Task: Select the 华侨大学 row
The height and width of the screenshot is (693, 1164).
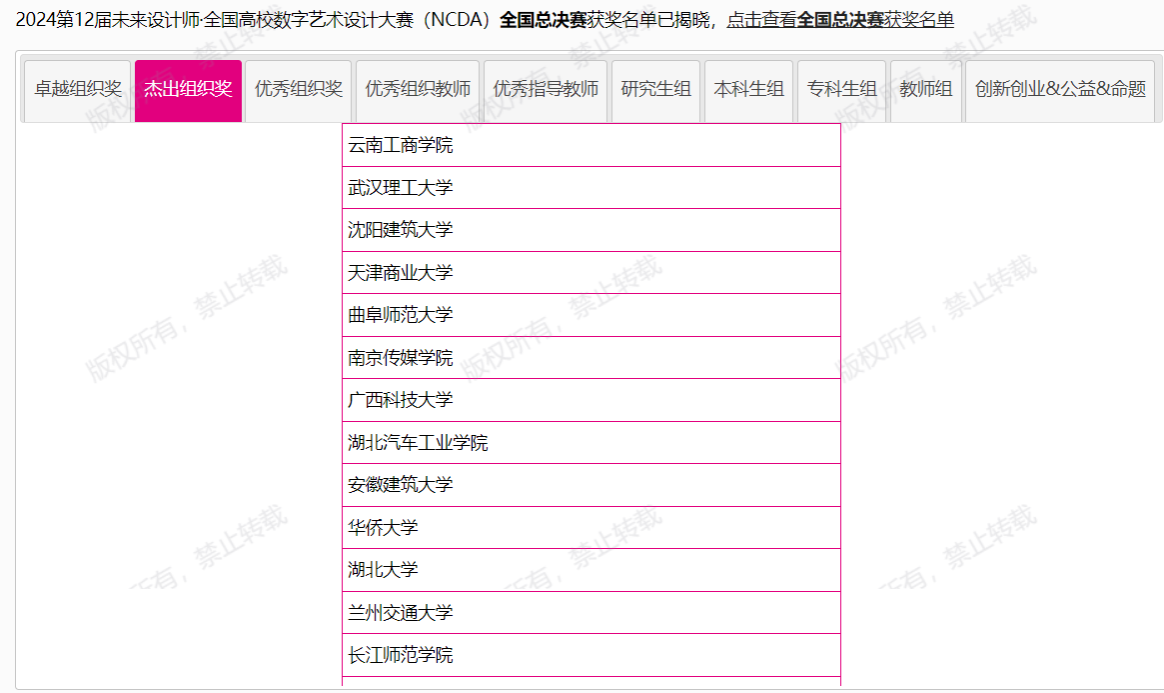Action: 383,528
